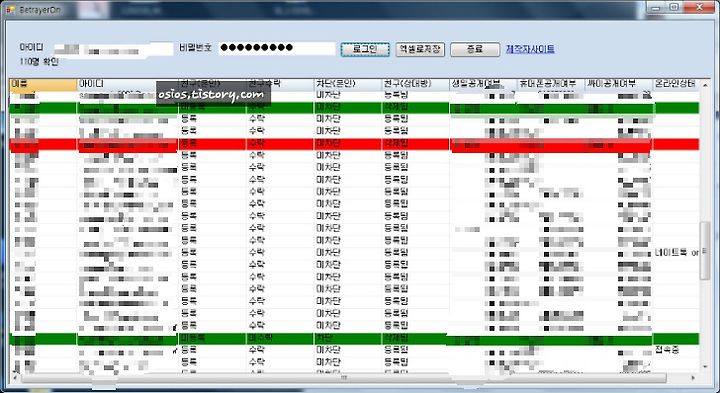Click the vertical scrollbar down arrow
Image resolution: width=720 pixels, height=393 pixels.
[705, 367]
